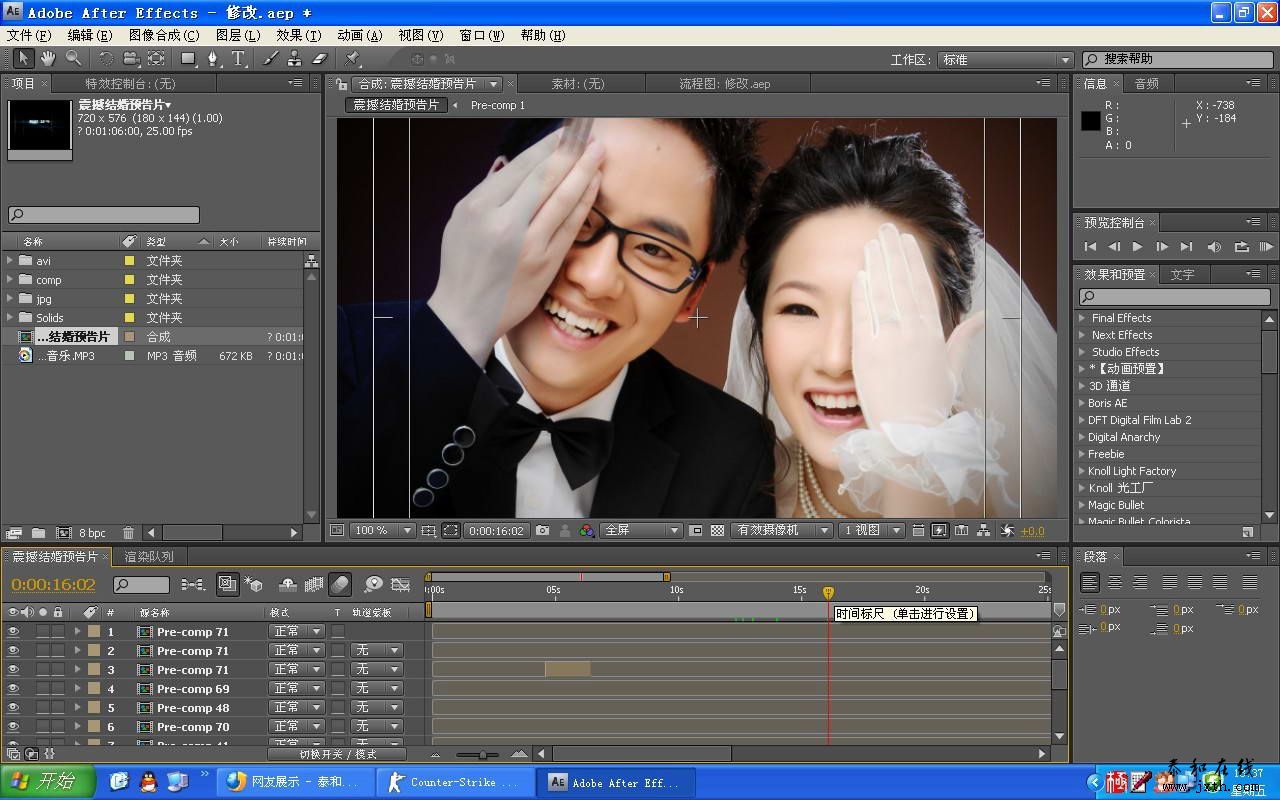The image size is (1280, 800).
Task: Switch to the 文字 tab
Action: coord(1182,274)
